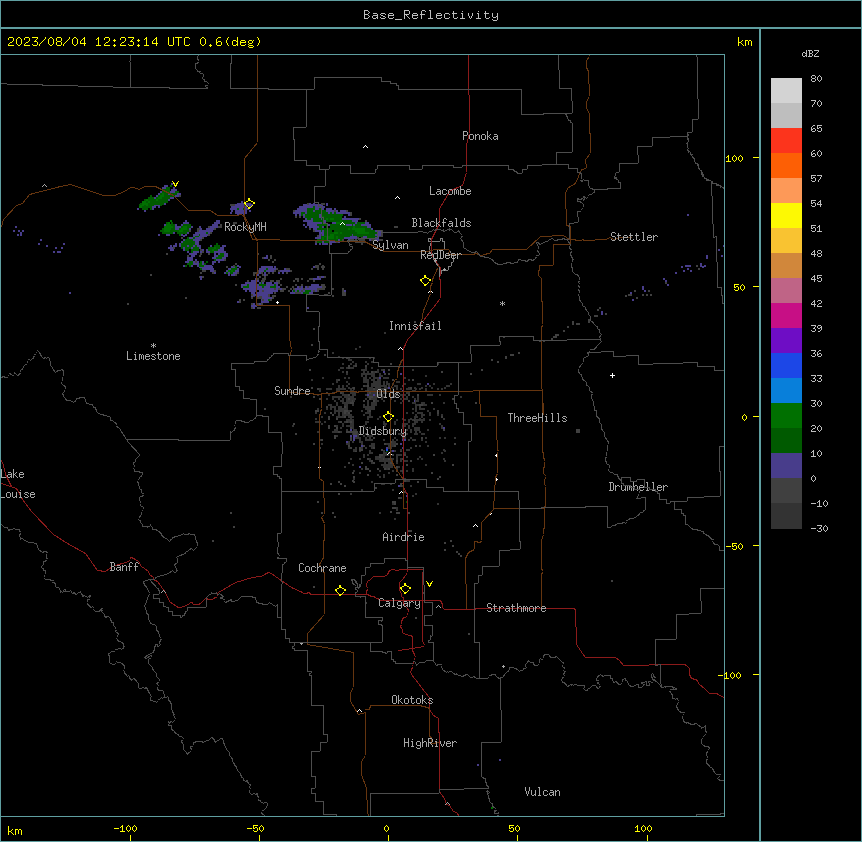
Task: Click the yellow v marker east of Calgary diamond
Action: click(429, 584)
